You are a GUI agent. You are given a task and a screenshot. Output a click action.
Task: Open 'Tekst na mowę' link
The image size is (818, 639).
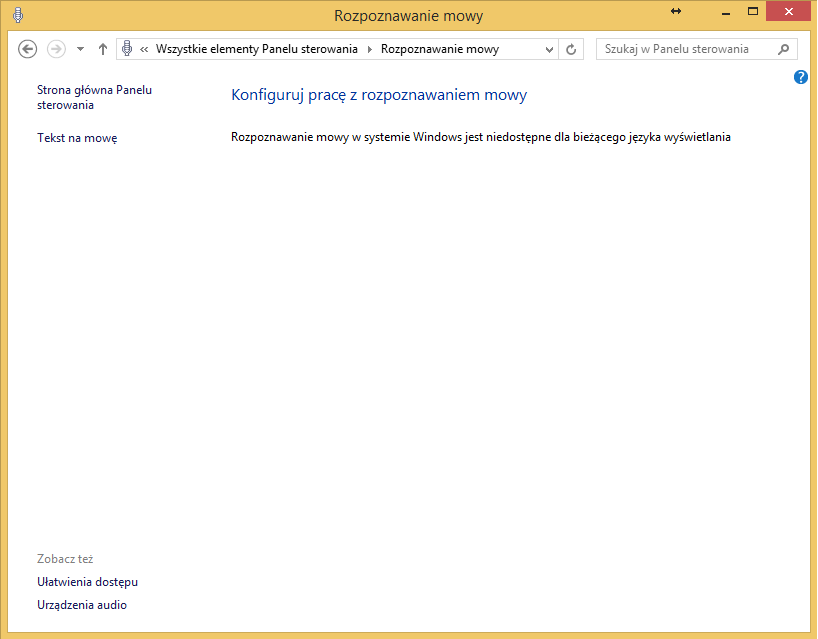click(77, 138)
